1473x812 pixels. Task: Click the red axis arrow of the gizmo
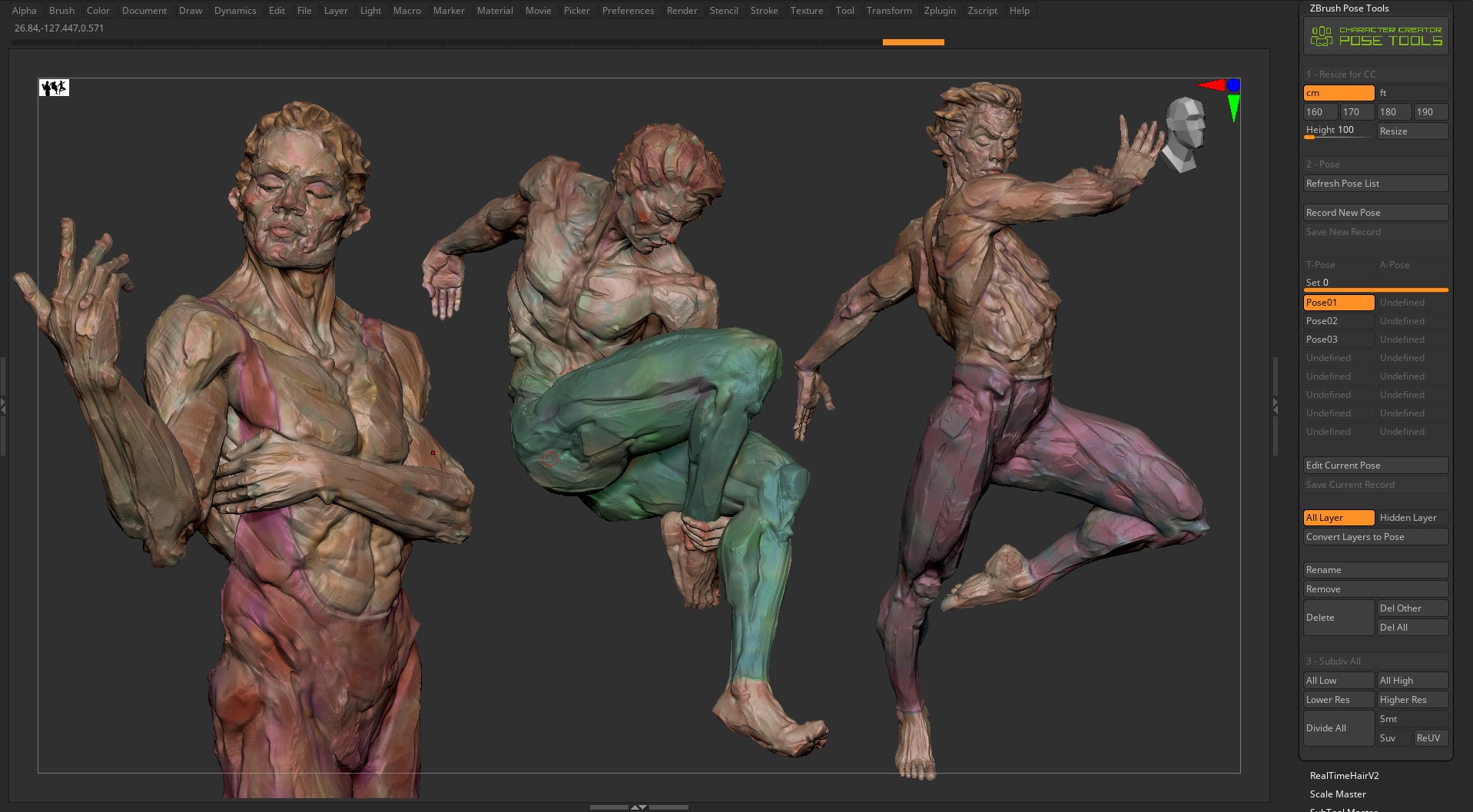(1212, 85)
